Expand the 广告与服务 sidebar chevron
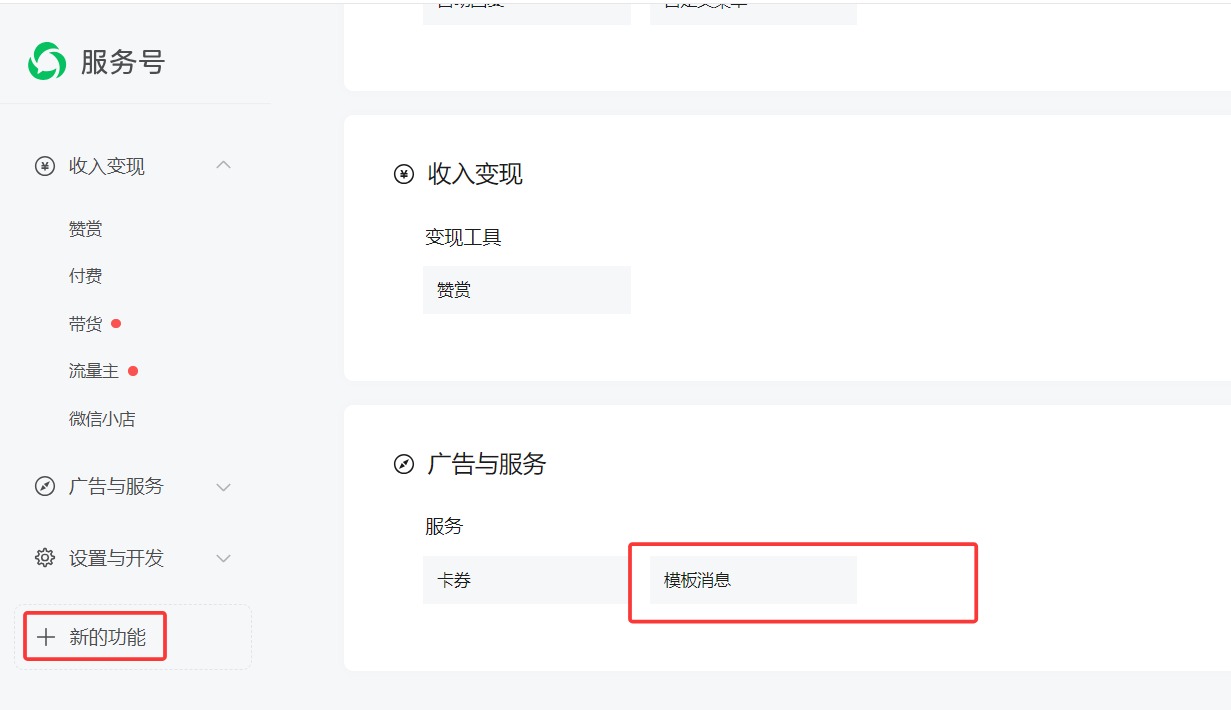 [x=224, y=487]
